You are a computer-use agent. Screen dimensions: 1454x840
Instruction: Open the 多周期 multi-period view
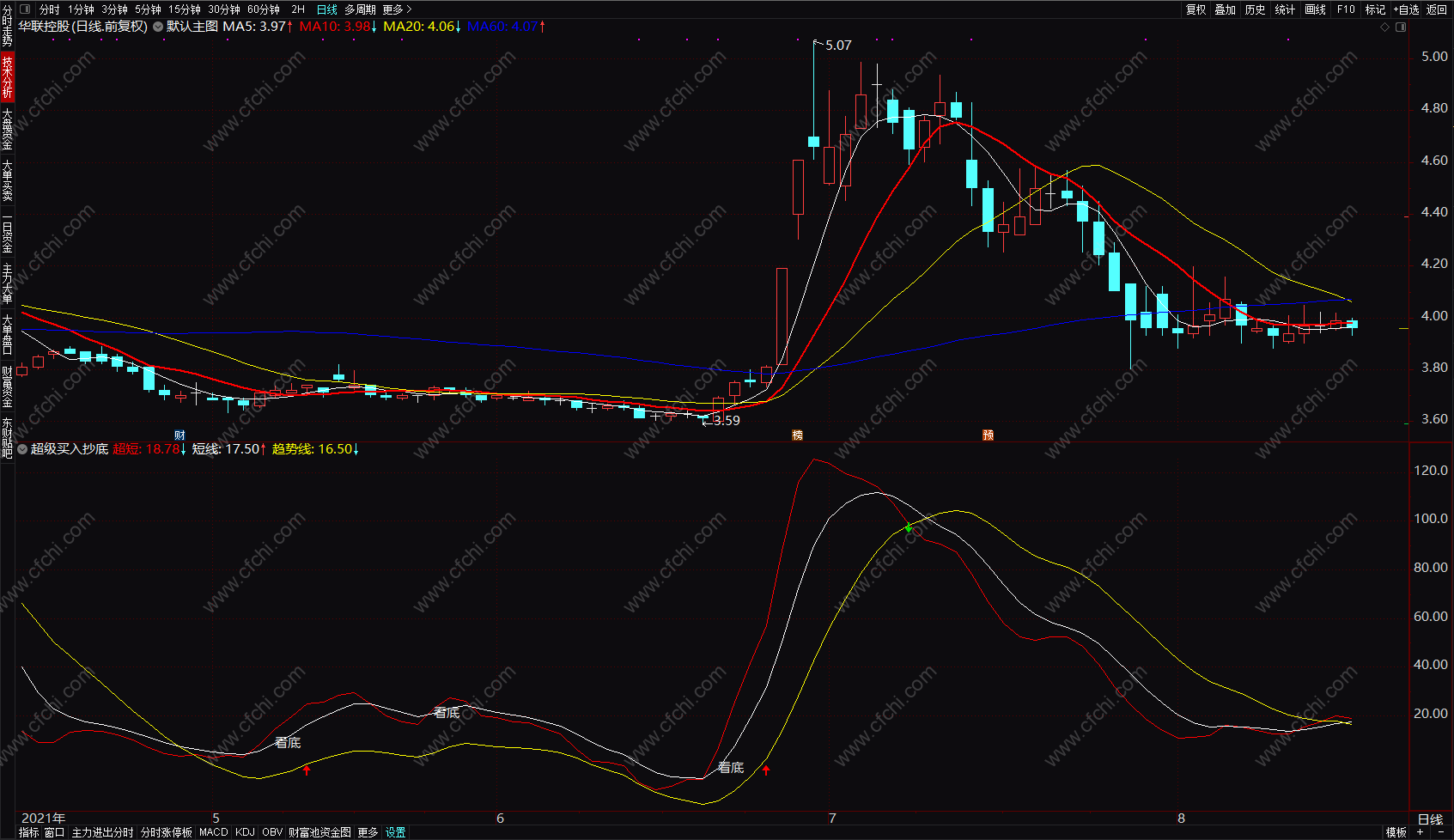click(x=361, y=9)
